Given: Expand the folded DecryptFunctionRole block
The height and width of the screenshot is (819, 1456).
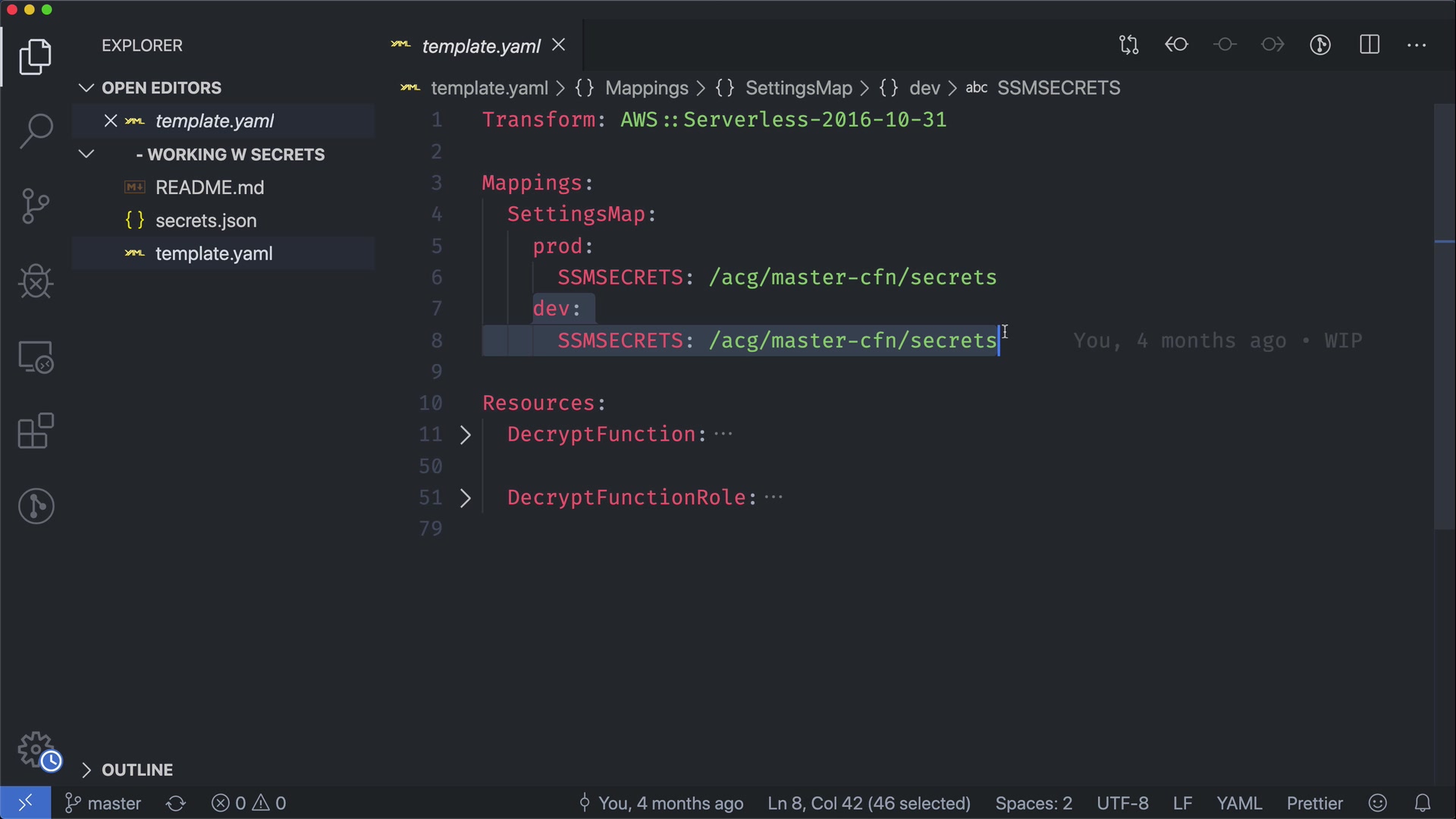Looking at the screenshot, I should (x=466, y=498).
